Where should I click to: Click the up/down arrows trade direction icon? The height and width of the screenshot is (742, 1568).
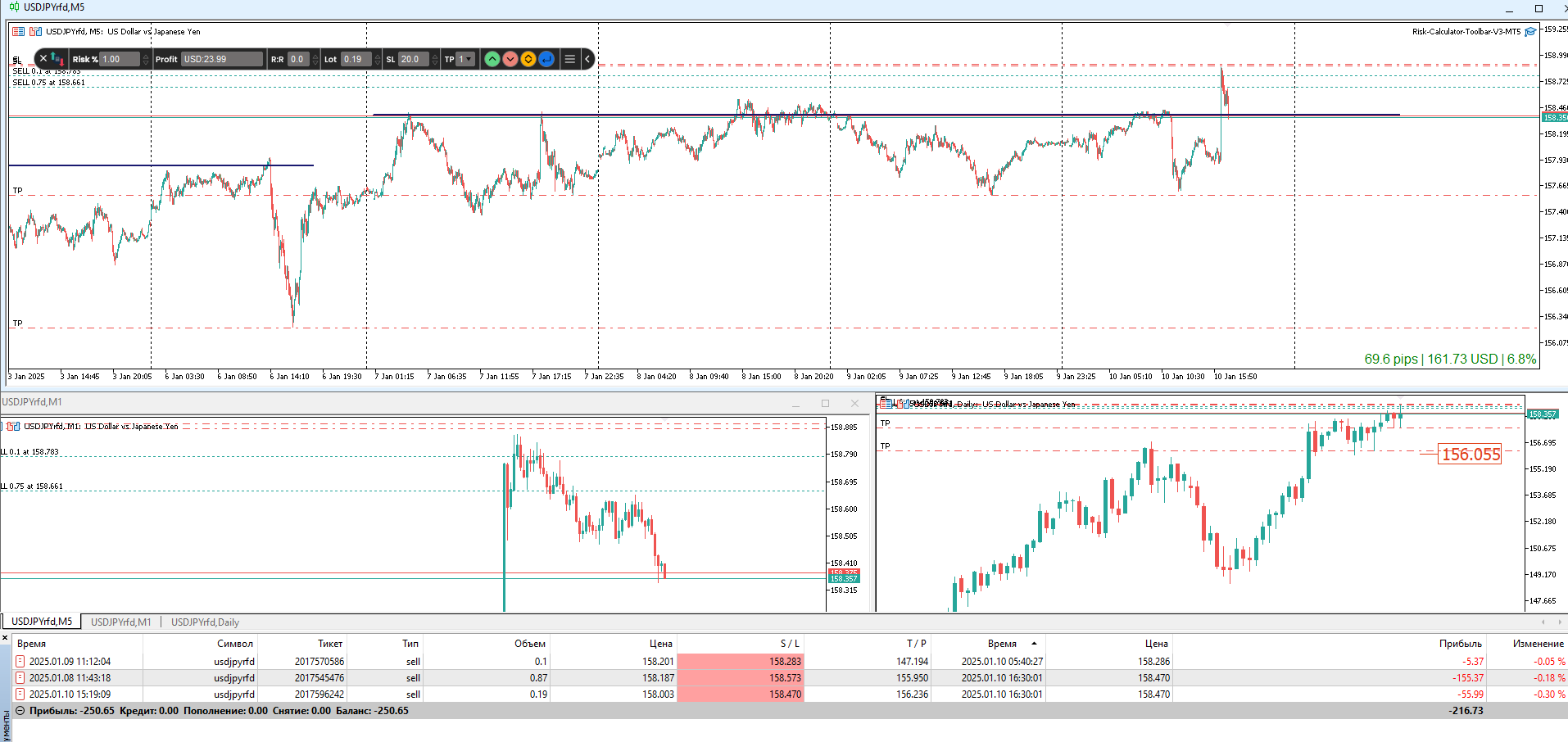pos(57,58)
